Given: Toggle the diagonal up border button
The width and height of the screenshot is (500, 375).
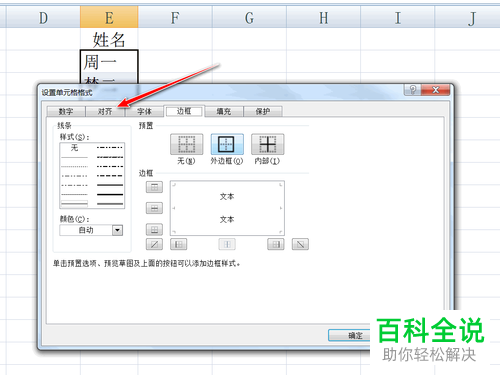Looking at the screenshot, I should (154, 244).
